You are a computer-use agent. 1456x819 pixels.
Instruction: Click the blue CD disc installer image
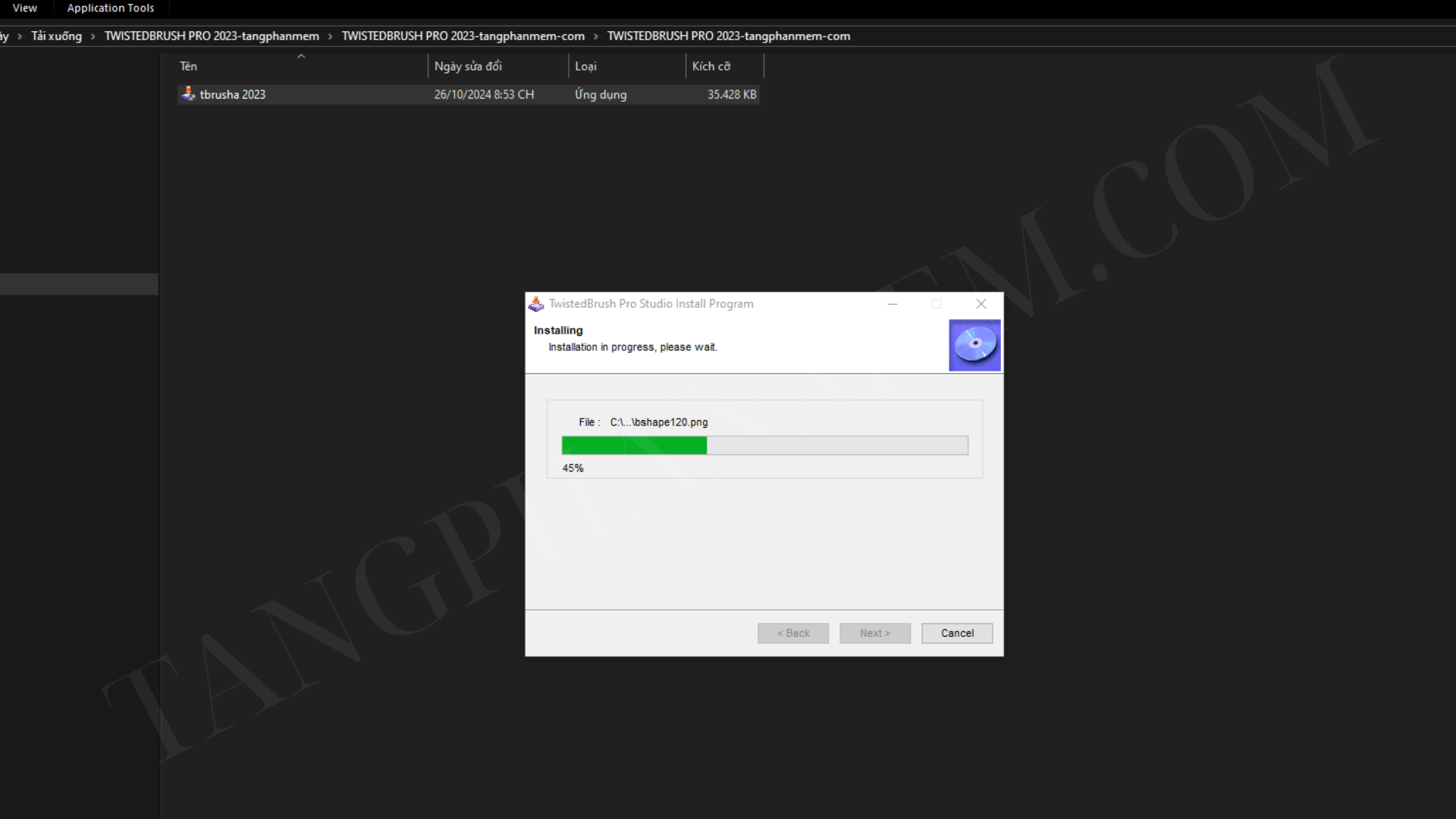(974, 345)
